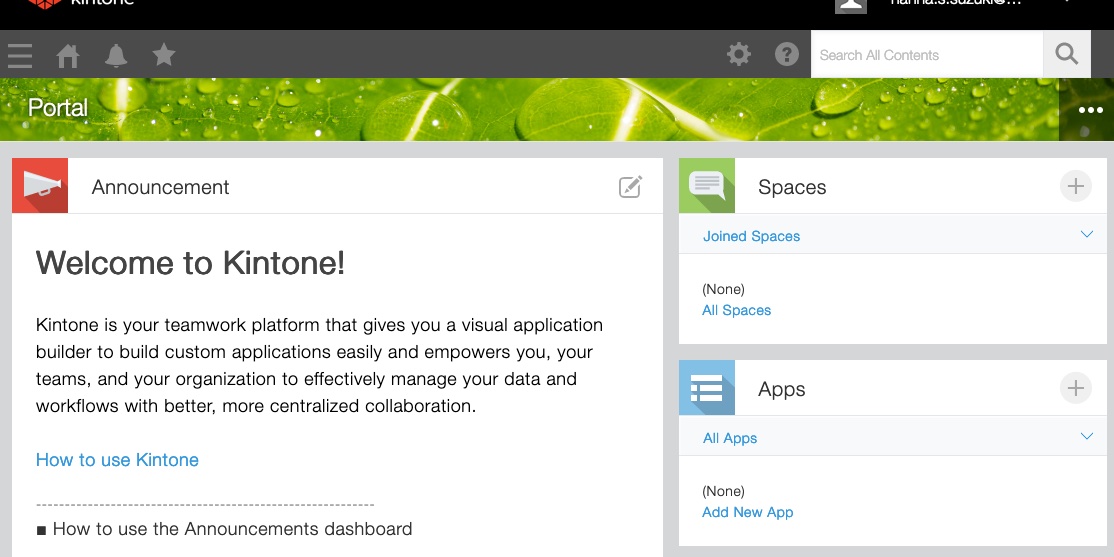Viewport: 1114px width, 557px height.
Task: Open the How to use Kintone link
Action: coord(117,460)
